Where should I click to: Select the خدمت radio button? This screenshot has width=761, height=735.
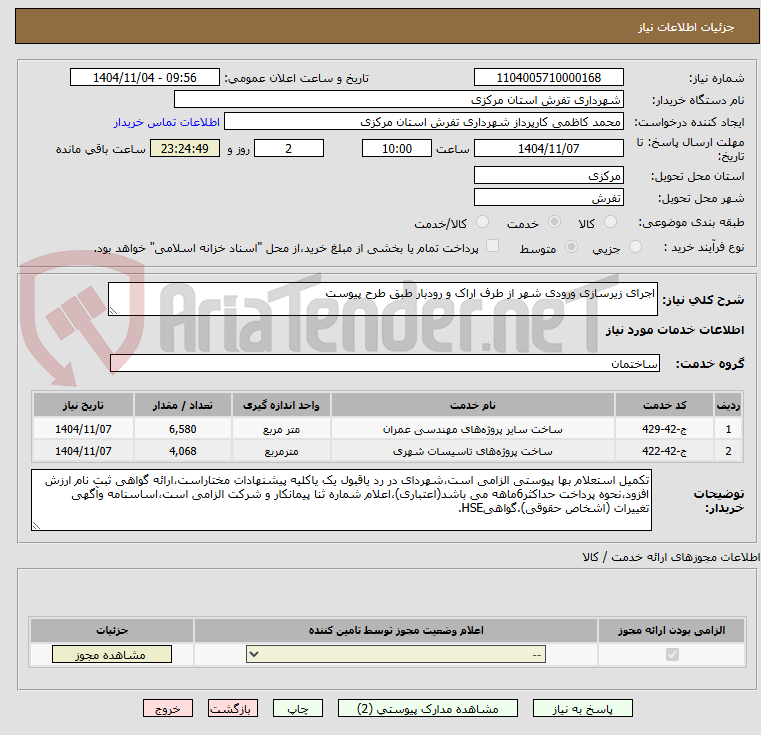point(554,222)
